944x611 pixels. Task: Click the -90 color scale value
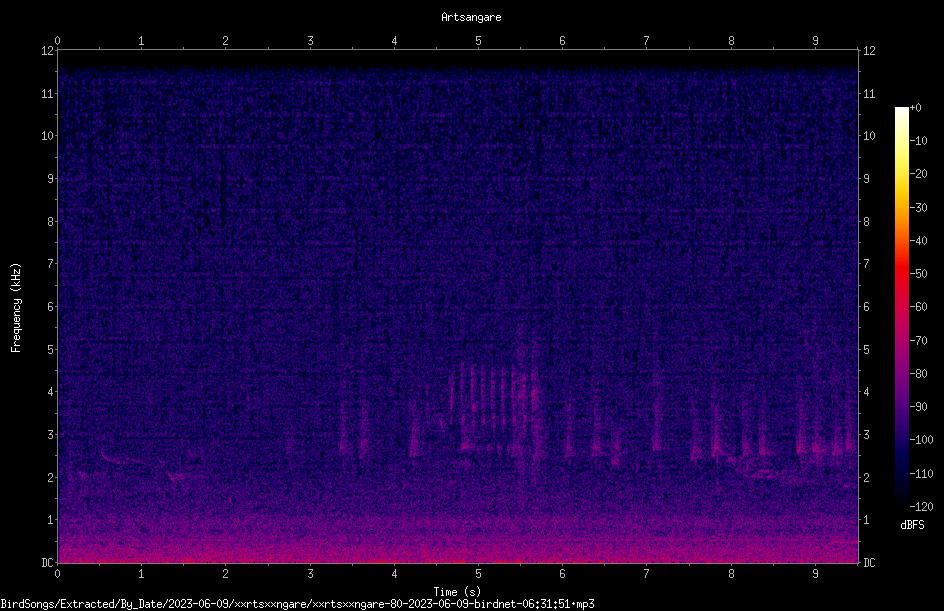click(918, 407)
